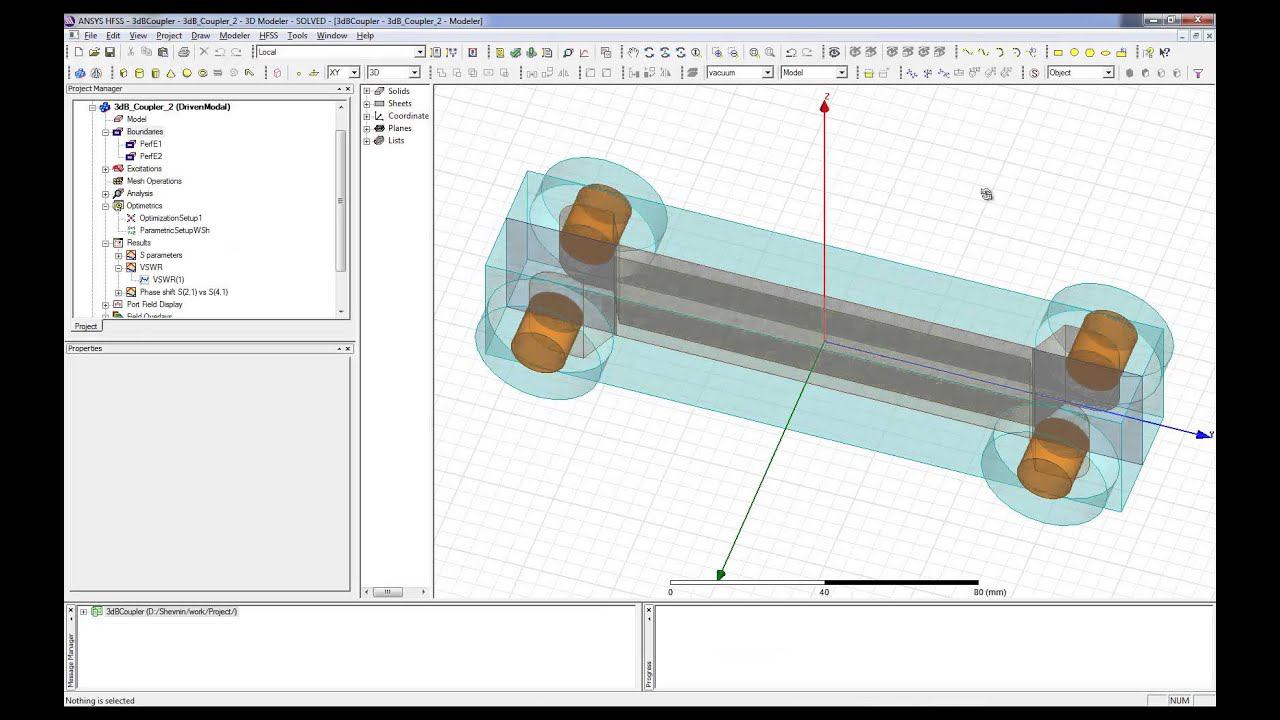This screenshot has width=1280, height=720.
Task: Select ParametricSetupWSh in the tree
Action: click(x=174, y=230)
